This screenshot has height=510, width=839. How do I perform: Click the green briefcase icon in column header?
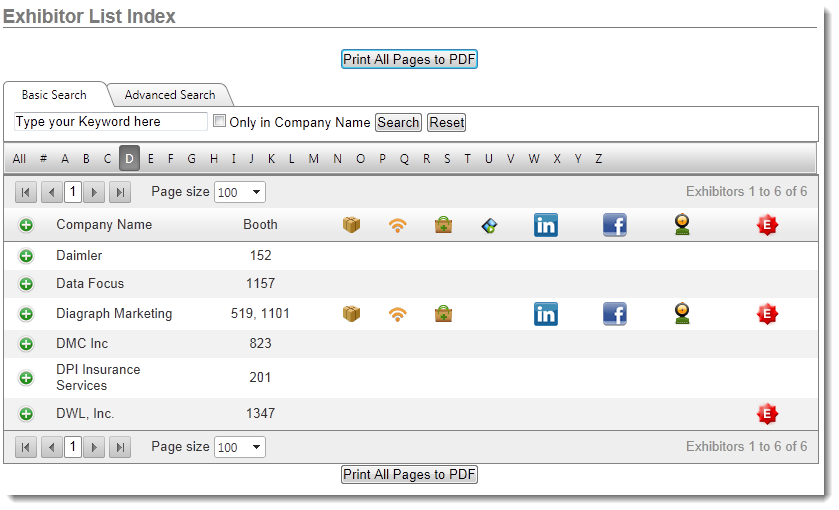click(x=443, y=225)
